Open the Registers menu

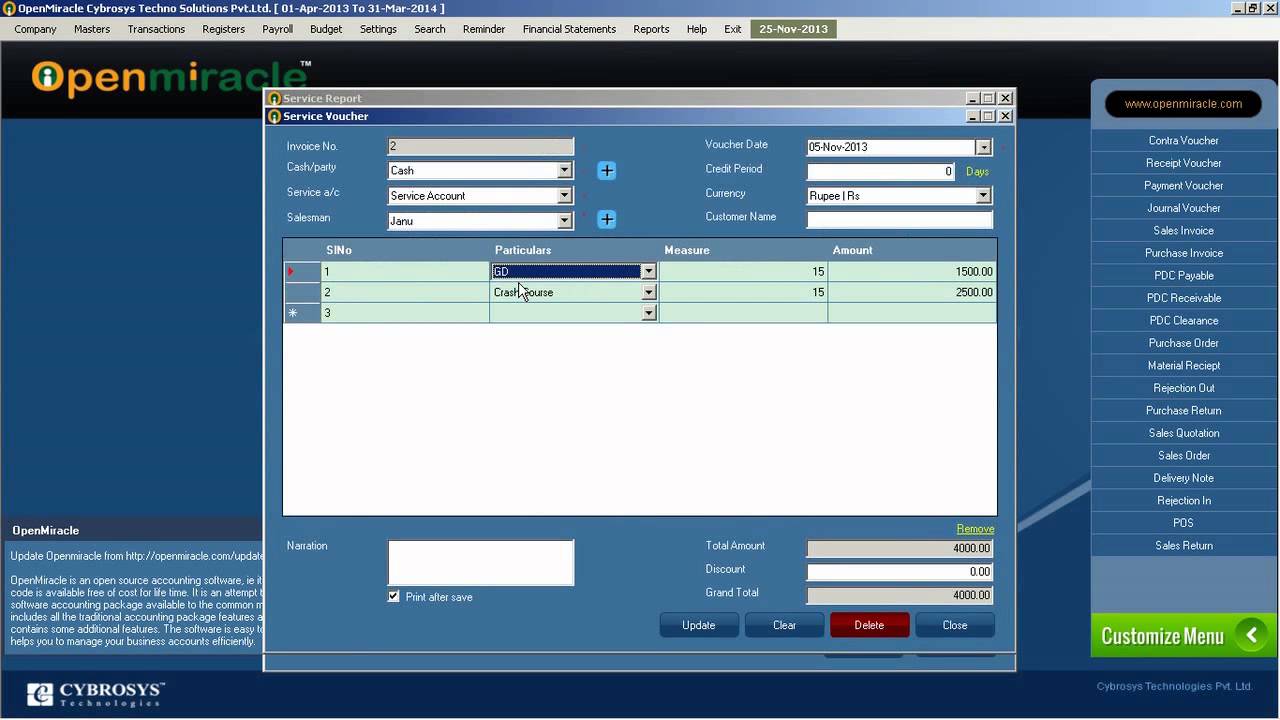[223, 29]
